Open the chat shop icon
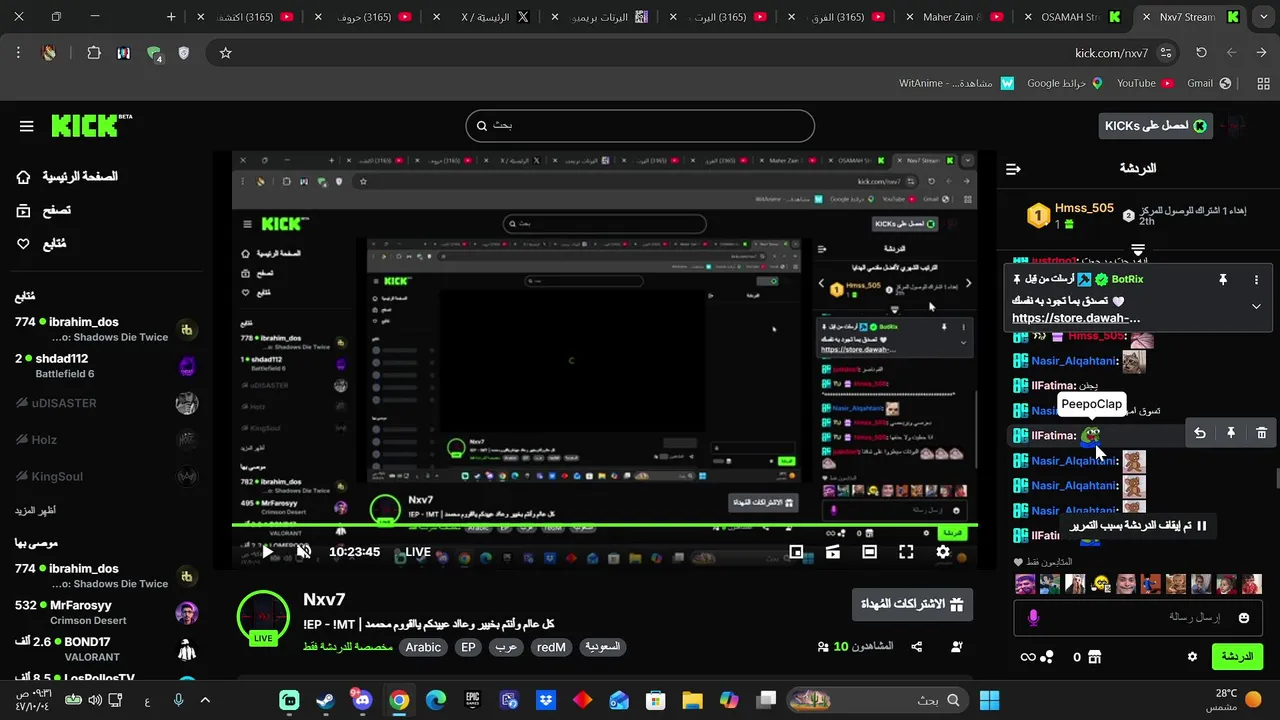 [x=1094, y=657]
